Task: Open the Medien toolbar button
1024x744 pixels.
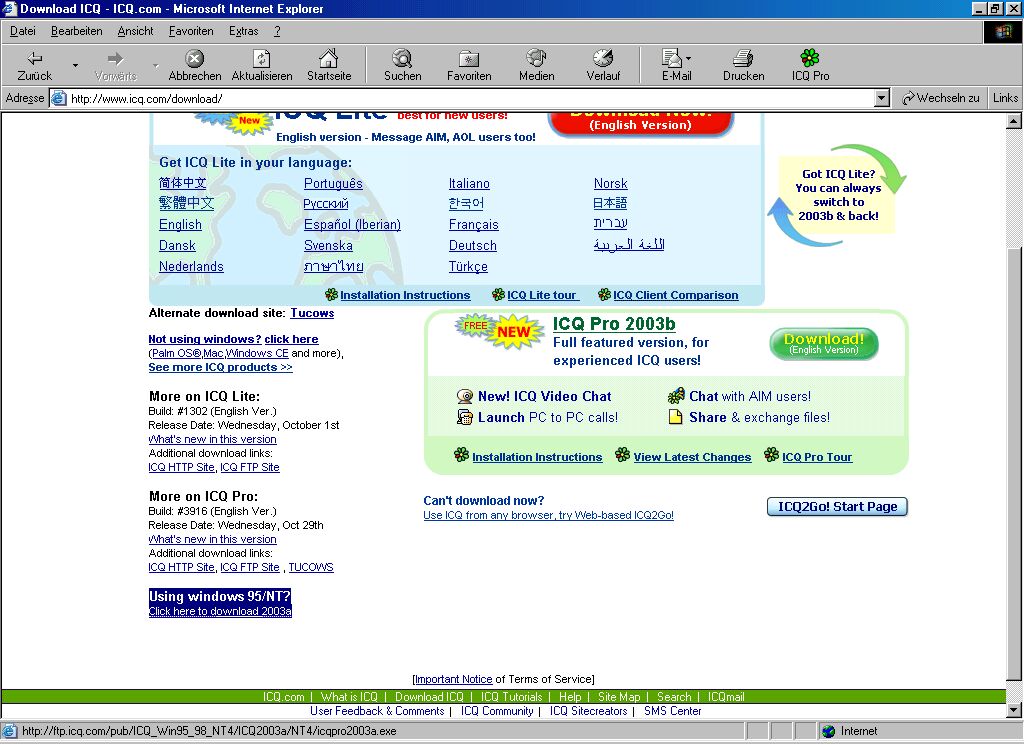Action: 536,66
